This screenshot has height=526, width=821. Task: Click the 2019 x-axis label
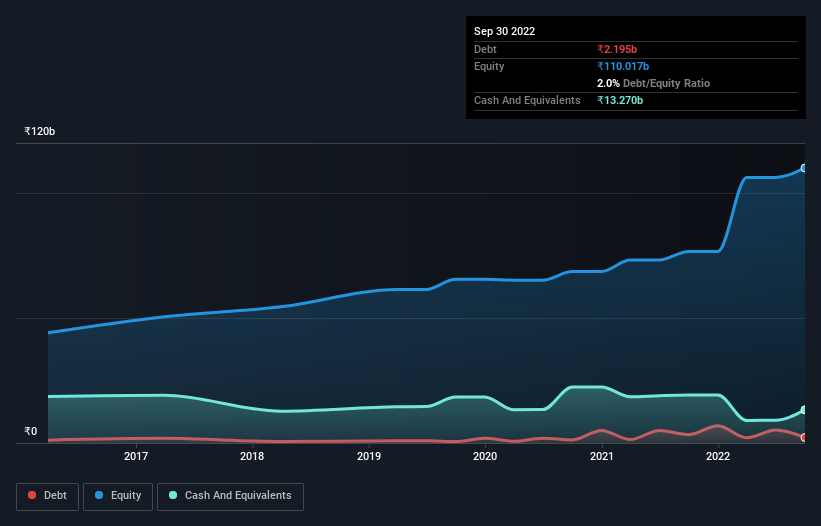(x=369, y=456)
